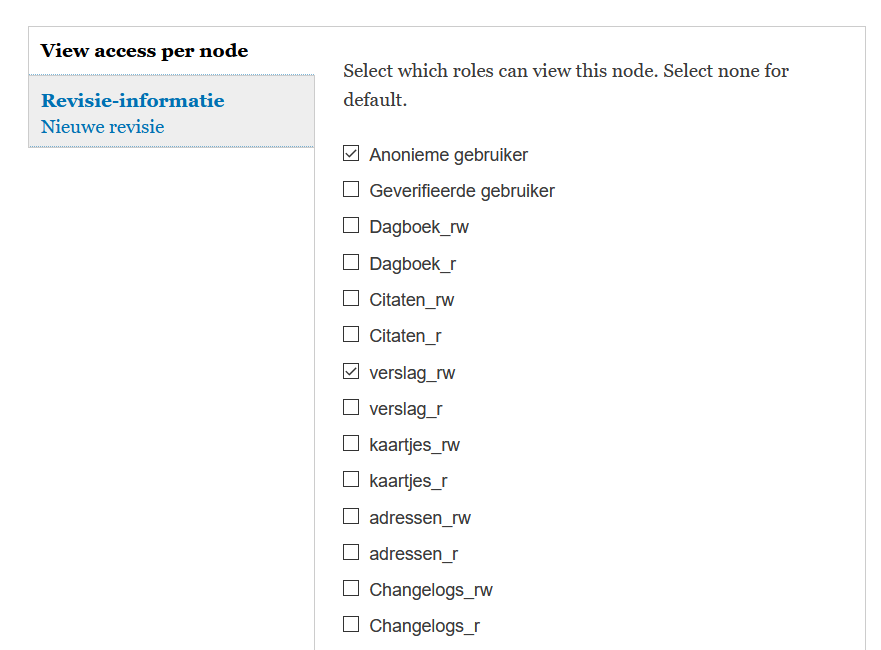This screenshot has width=881, height=650.
Task: Check the kaartjes_rw role box
Action: (351, 444)
